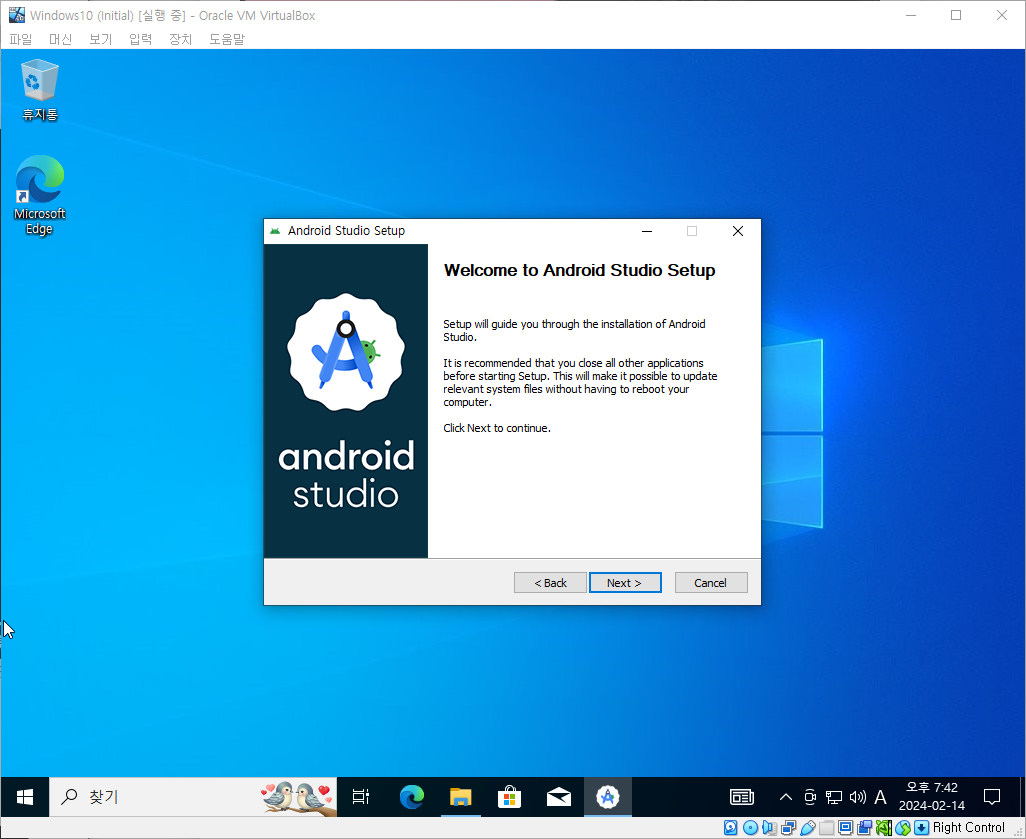This screenshot has width=1026, height=839.
Task: Open VirtualBox mouse integration indicator
Action: tap(903, 827)
